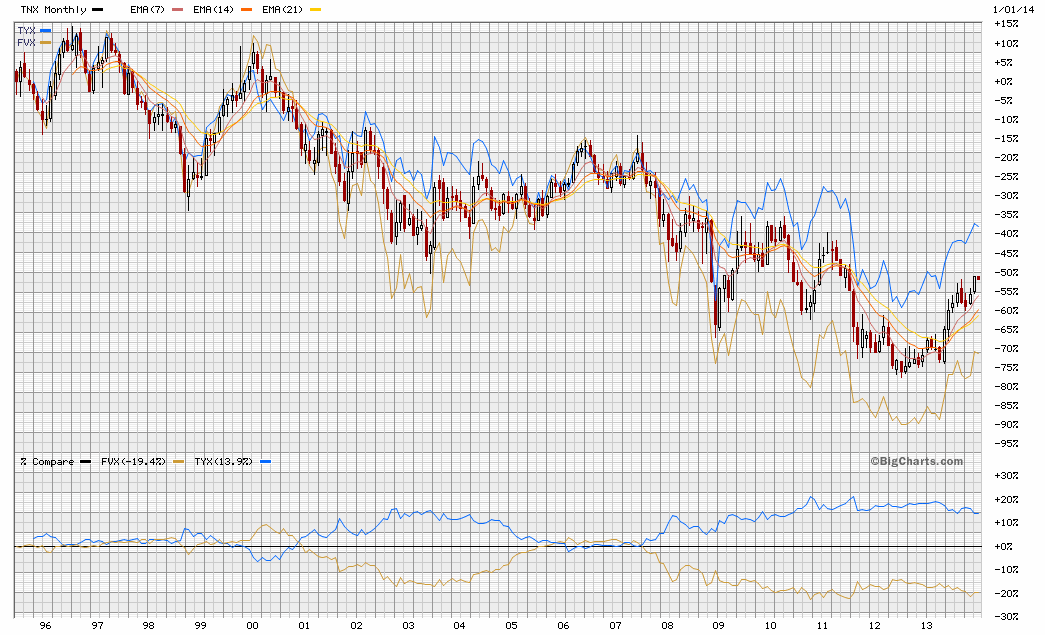Click the 00 year label on x-axis
This screenshot has width=1045, height=635.
coord(253,626)
